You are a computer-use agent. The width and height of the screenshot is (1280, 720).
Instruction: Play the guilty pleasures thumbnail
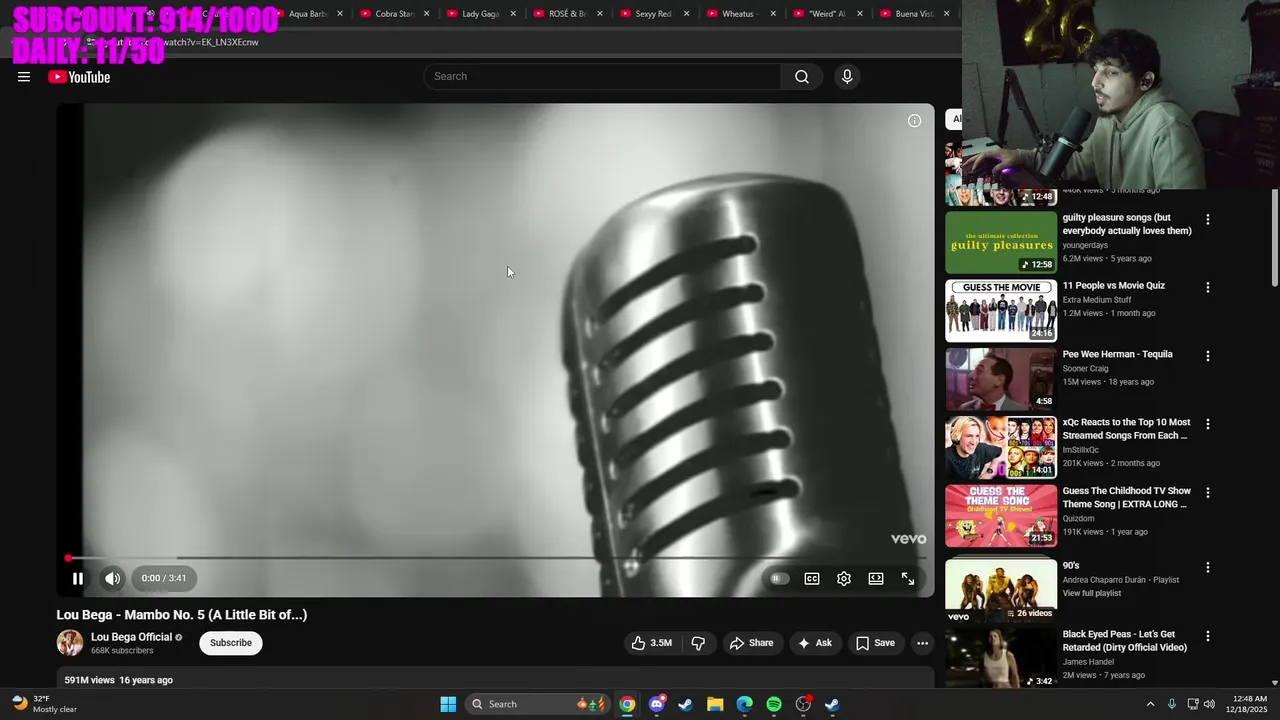[1001, 242]
